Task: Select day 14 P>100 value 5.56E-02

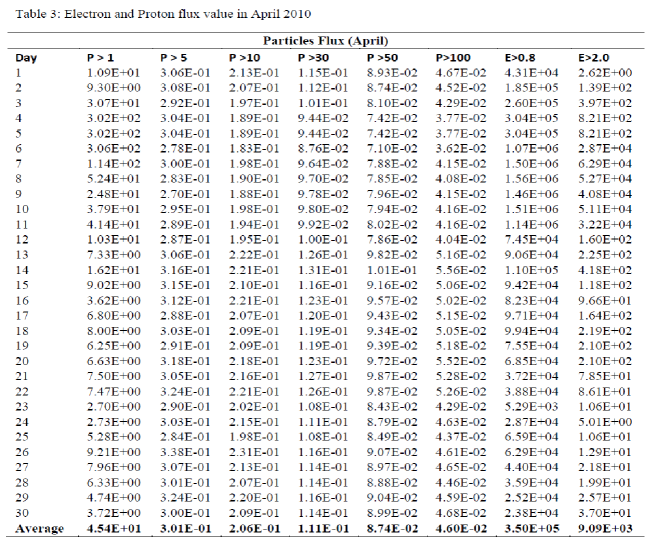Action: click(x=461, y=270)
